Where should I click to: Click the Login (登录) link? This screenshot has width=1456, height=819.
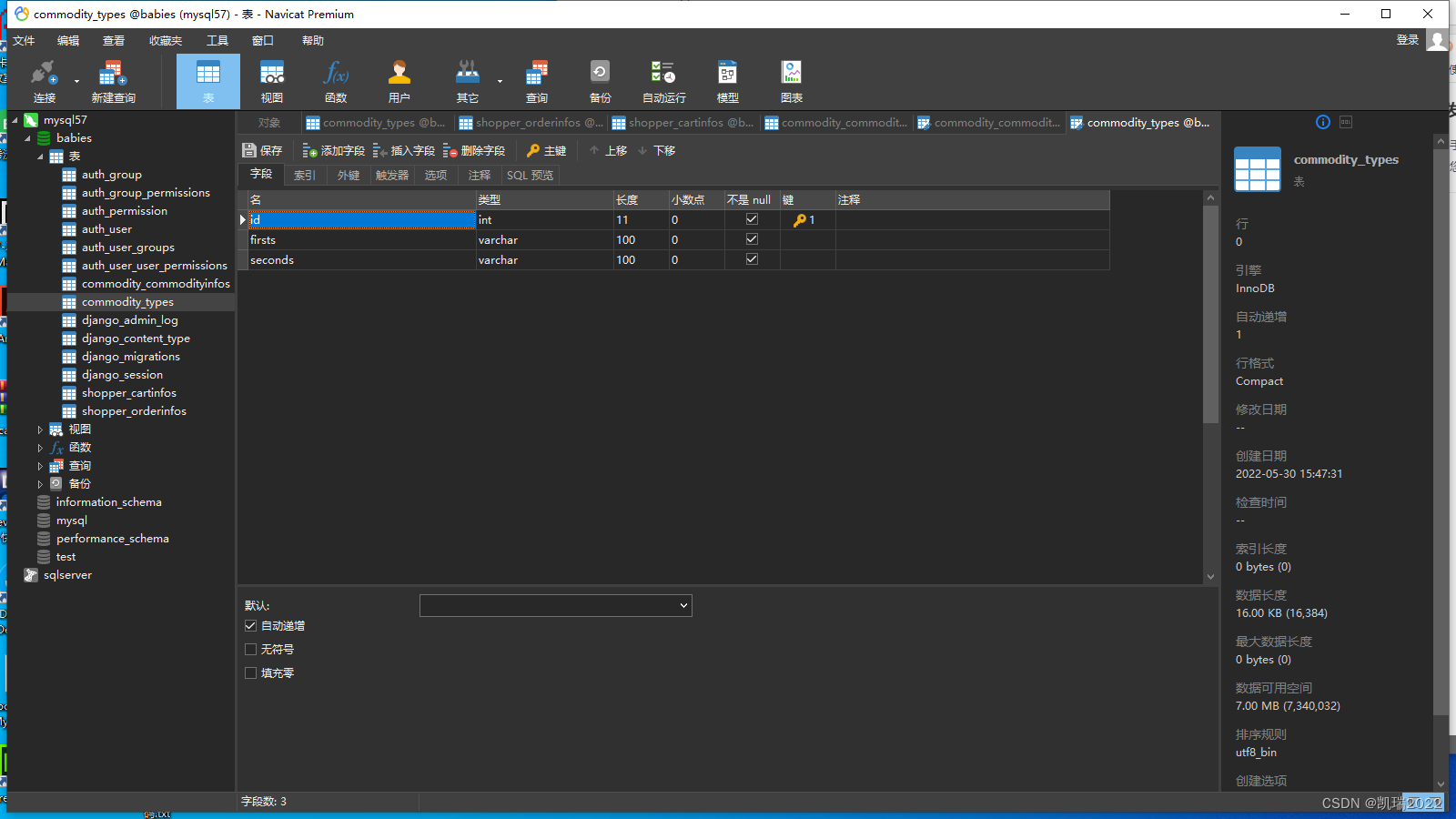(x=1408, y=40)
